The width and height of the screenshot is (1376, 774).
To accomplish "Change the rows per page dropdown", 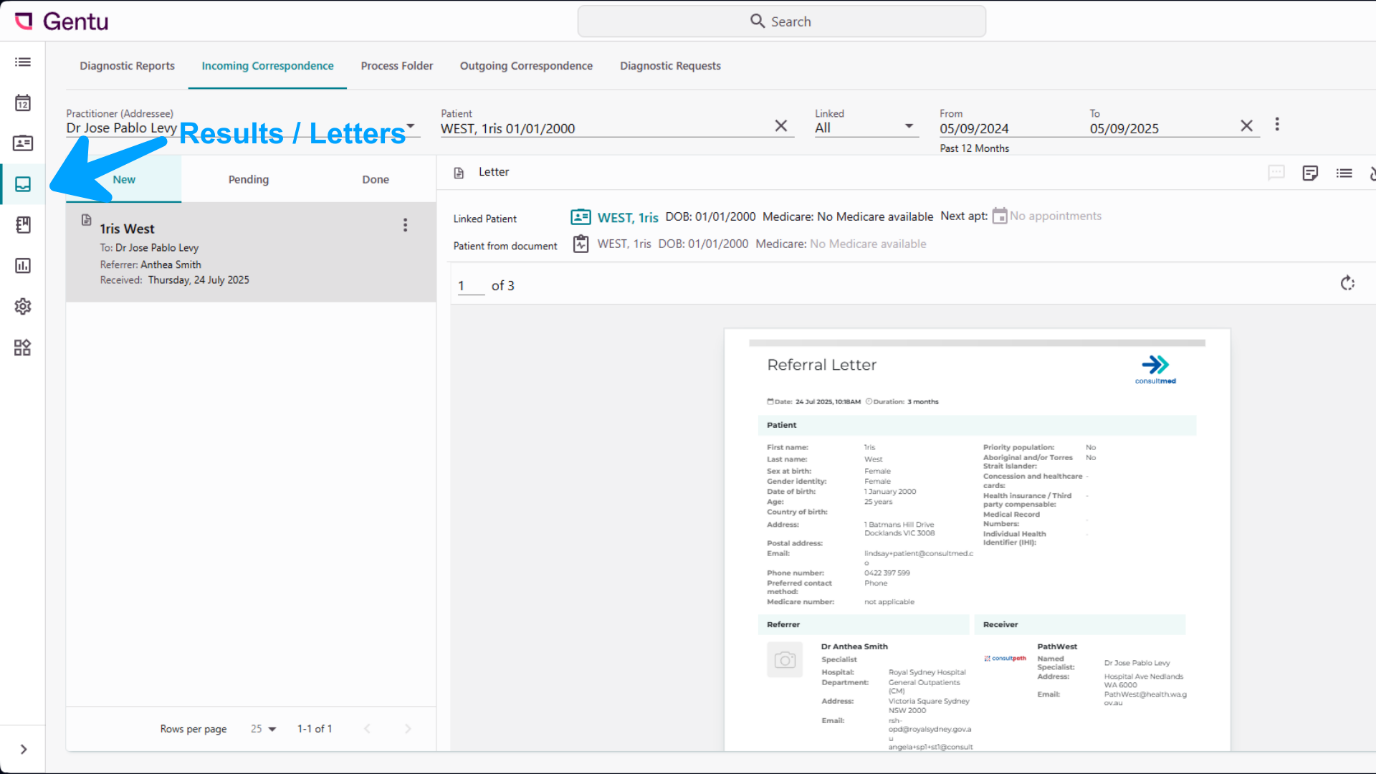I will point(264,729).
